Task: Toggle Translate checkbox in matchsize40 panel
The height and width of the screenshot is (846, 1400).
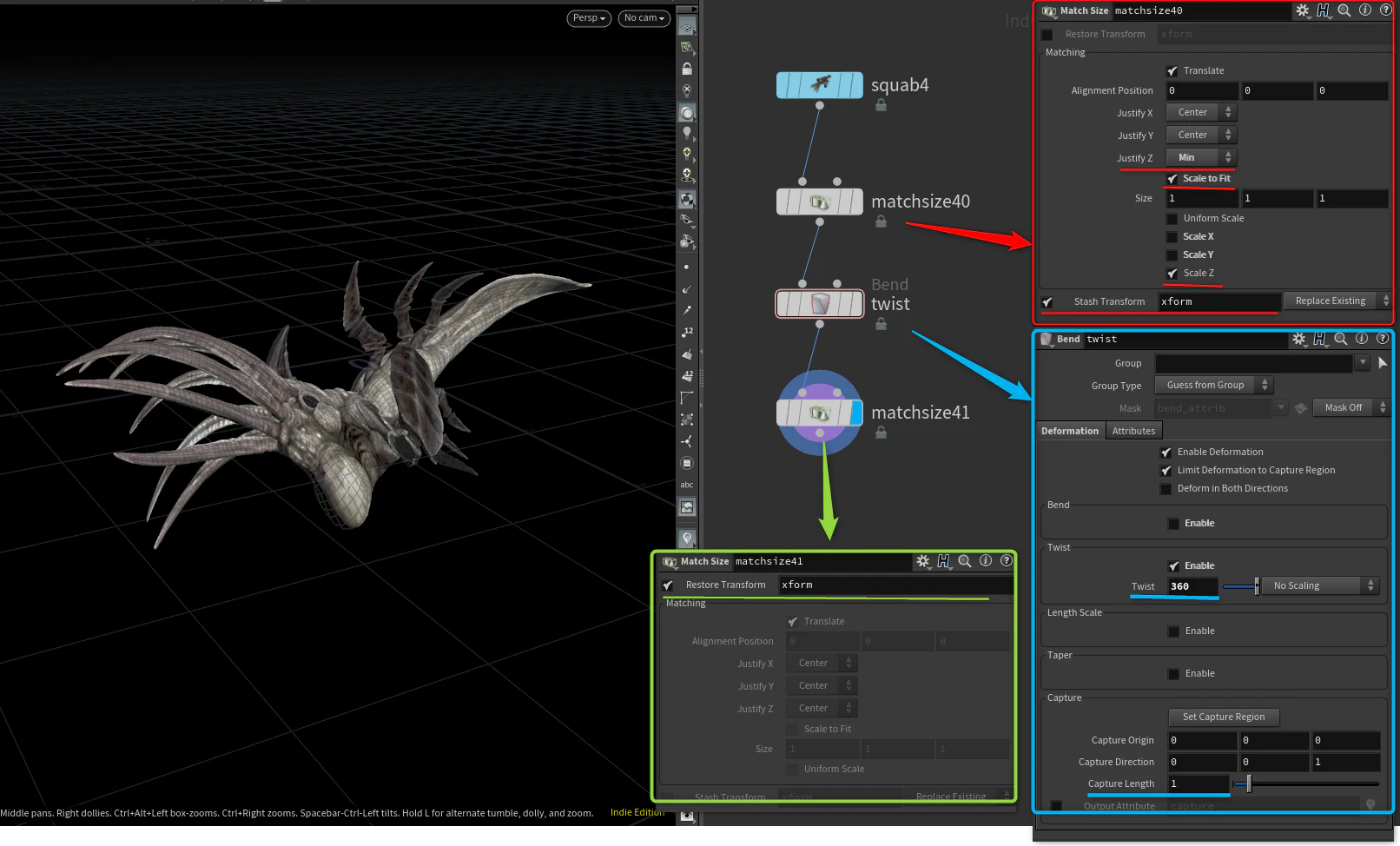Action: (x=1172, y=71)
